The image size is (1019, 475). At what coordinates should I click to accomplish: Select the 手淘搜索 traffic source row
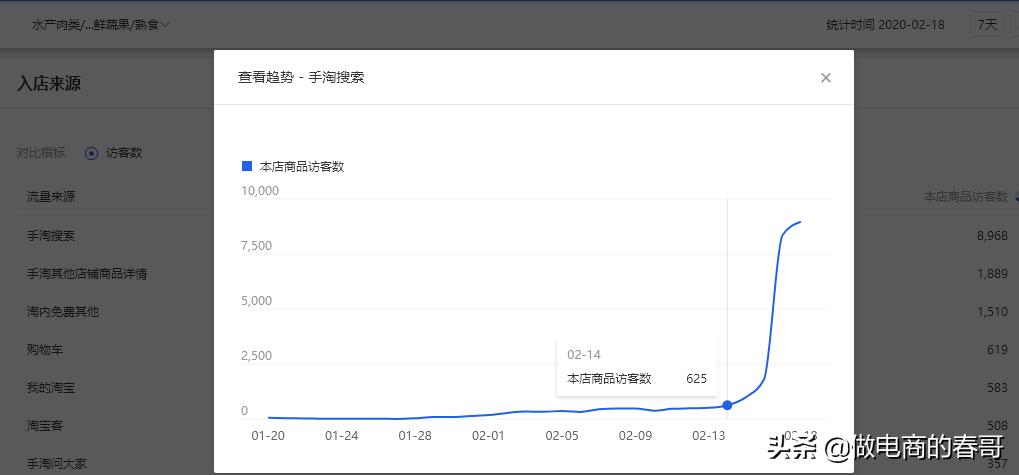51,236
